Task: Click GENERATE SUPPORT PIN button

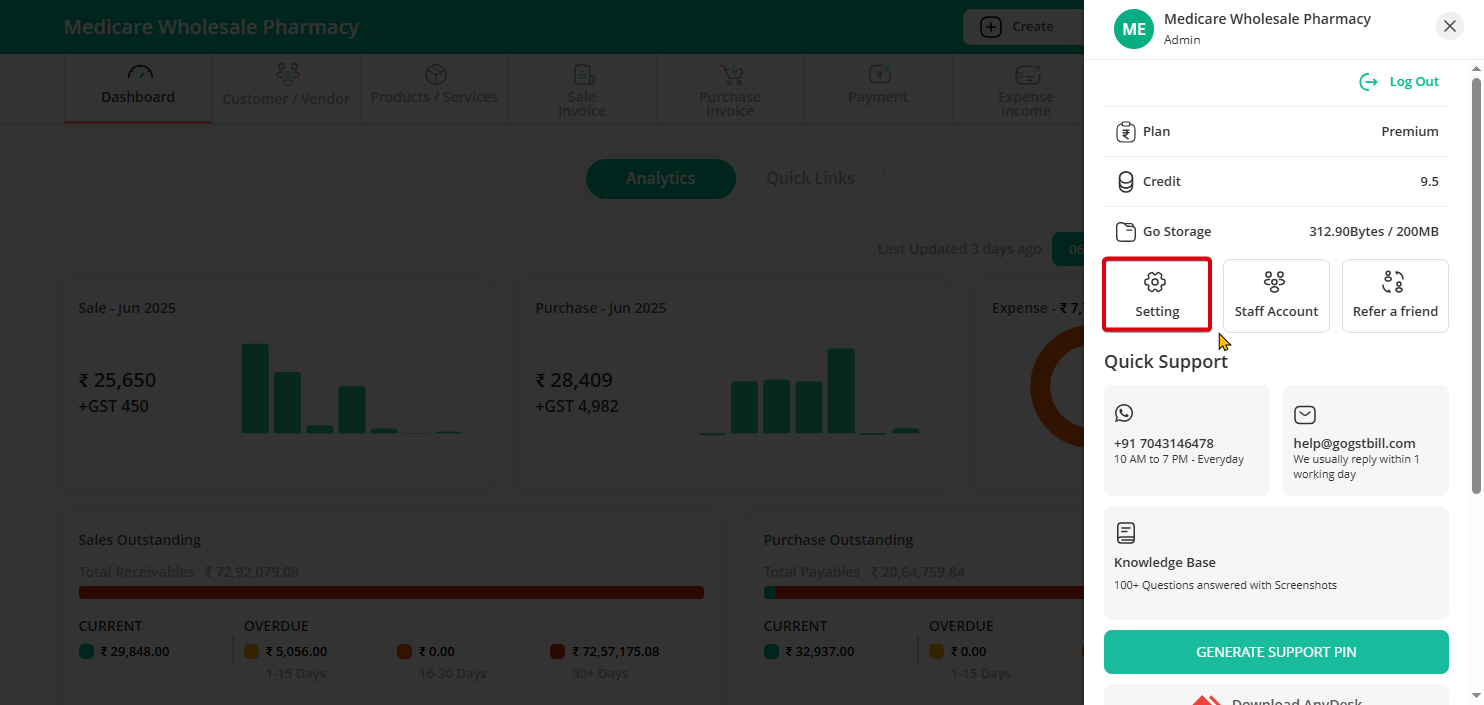Action: point(1276,652)
